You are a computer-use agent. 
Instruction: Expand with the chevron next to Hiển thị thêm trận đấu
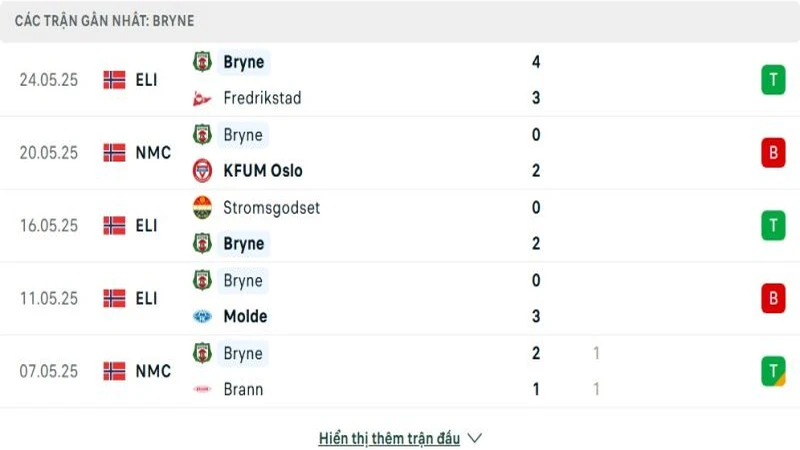pos(475,438)
